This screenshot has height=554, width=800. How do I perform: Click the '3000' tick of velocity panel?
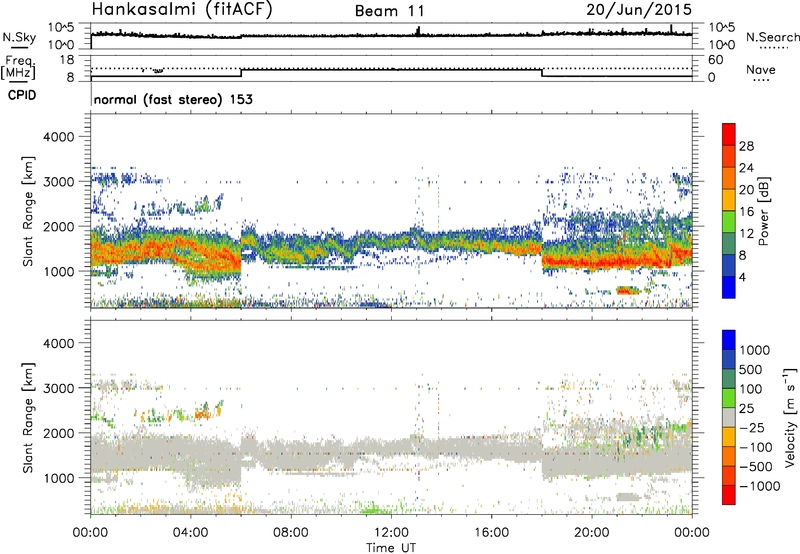58,388
